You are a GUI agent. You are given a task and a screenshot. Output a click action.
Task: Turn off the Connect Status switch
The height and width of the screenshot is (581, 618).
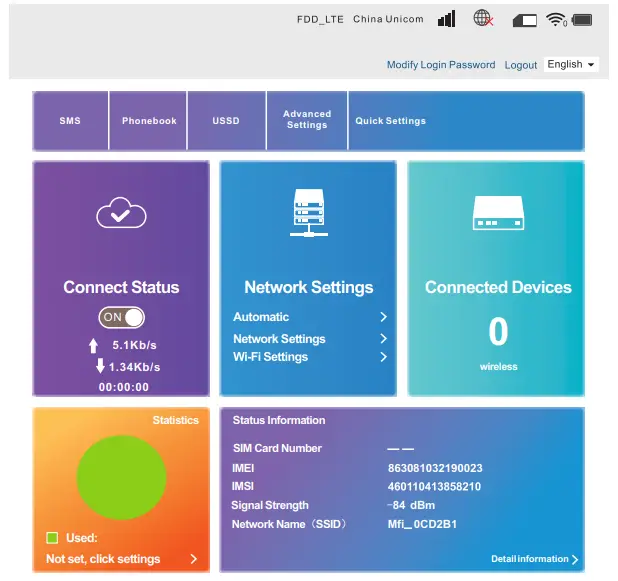point(121,317)
